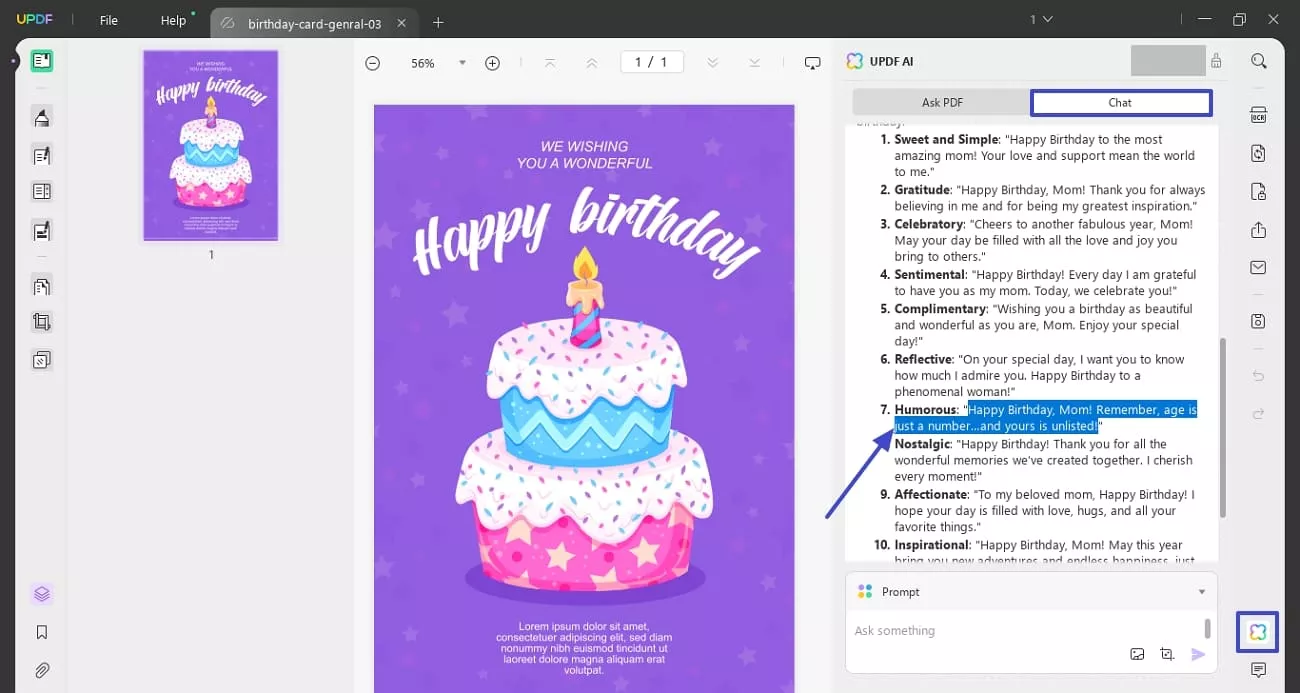Close the birthday-card-genral-03 tab
Viewport: 1300px width, 693px height.
pos(402,22)
